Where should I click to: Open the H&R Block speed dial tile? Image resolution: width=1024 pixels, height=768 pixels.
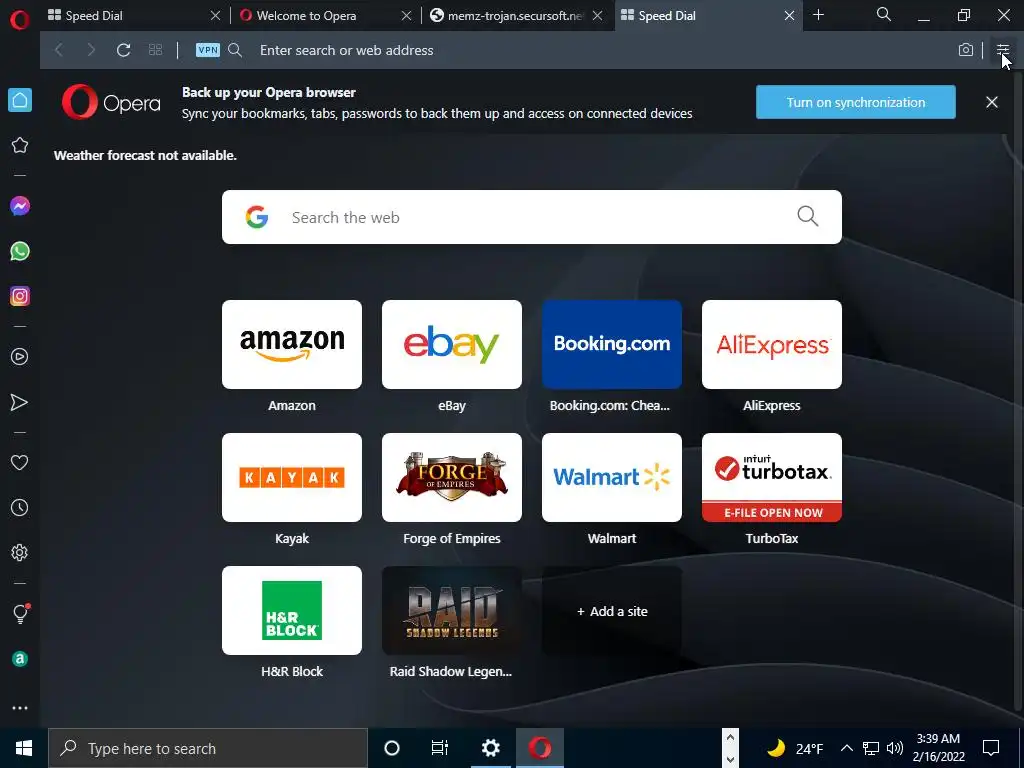click(292, 611)
